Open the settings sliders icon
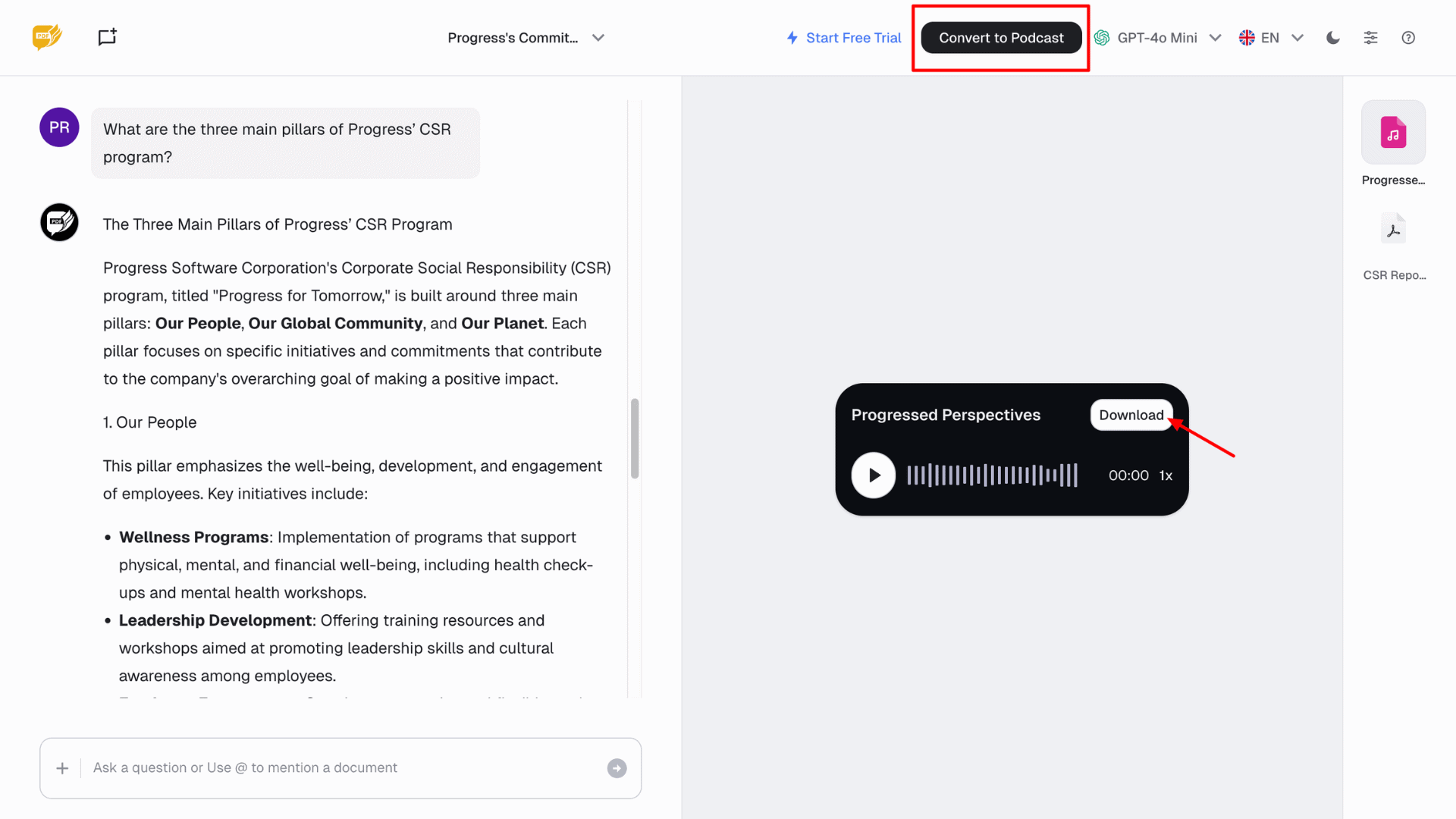The width and height of the screenshot is (1456, 819). 1370,38
